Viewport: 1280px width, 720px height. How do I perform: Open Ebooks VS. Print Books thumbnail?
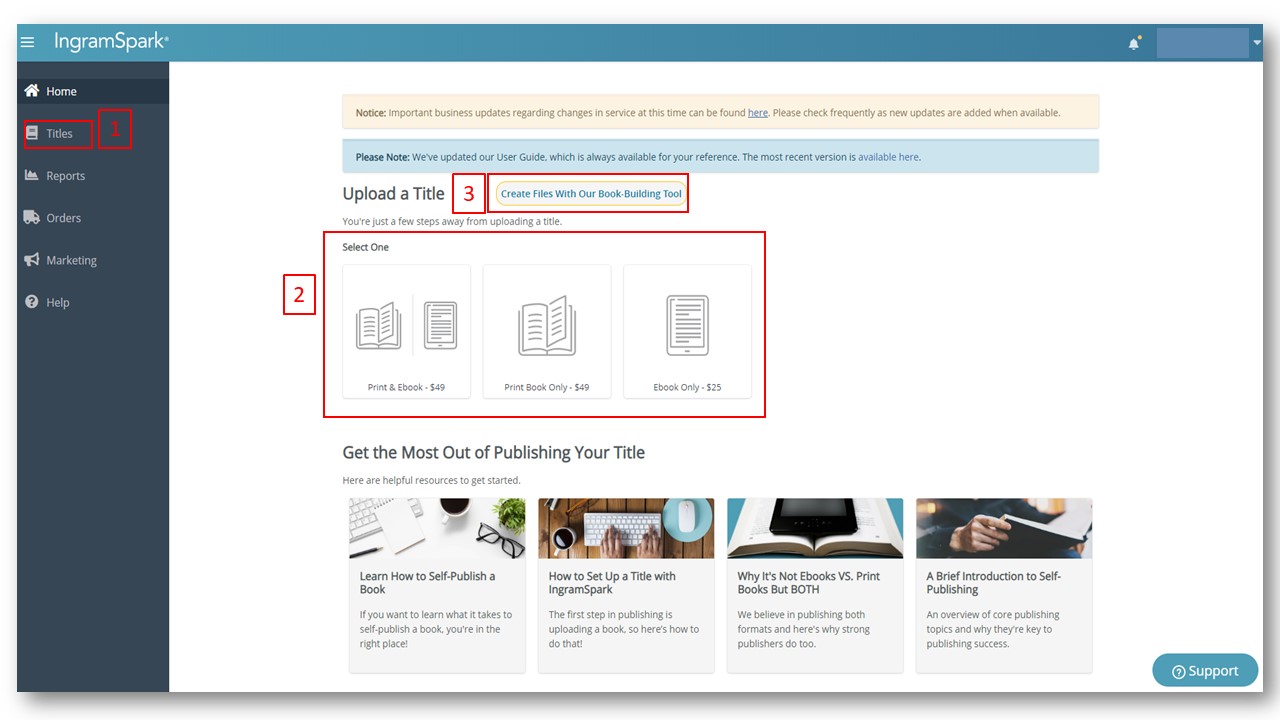(x=815, y=528)
